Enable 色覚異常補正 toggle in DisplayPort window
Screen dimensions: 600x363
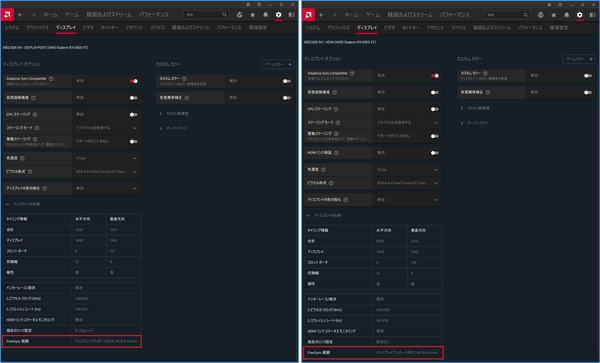coord(287,98)
